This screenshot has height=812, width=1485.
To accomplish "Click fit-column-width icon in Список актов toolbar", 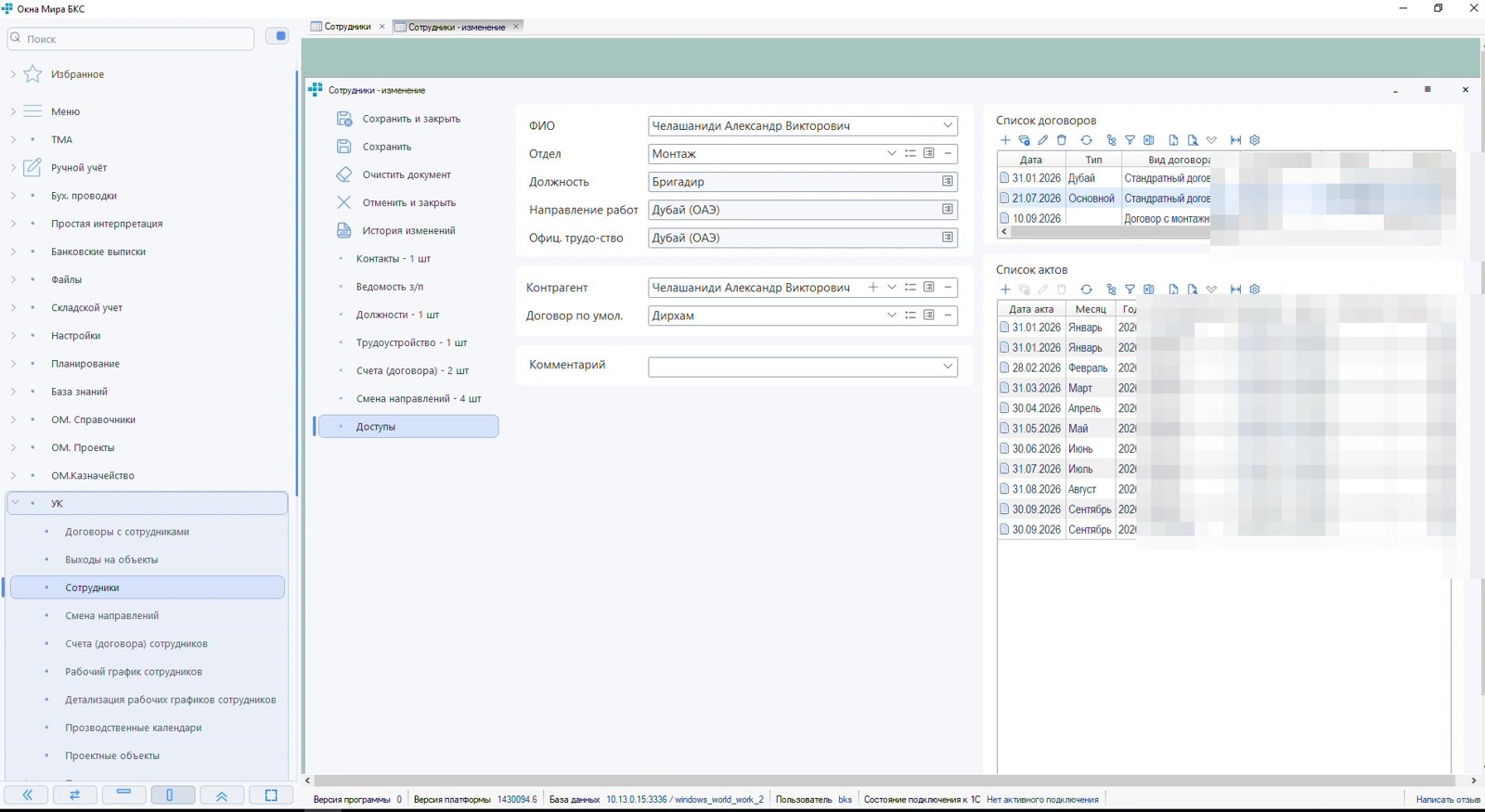I will point(1235,290).
